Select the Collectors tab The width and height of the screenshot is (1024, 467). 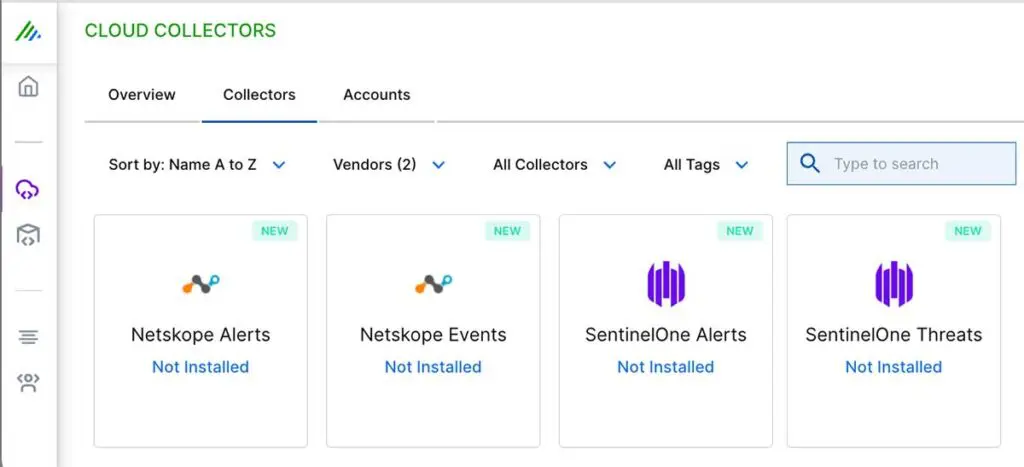(x=259, y=95)
